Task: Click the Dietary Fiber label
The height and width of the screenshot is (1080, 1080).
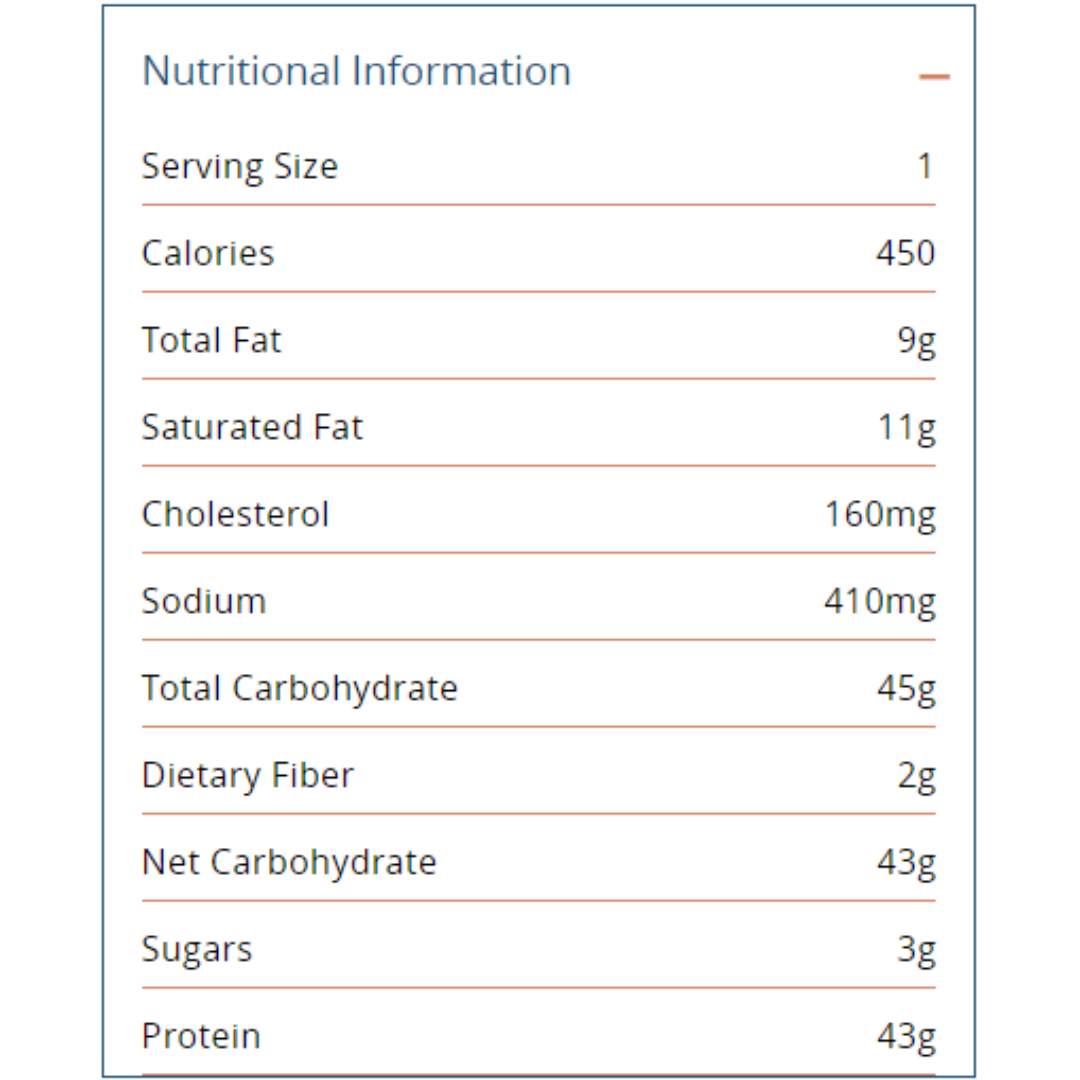Action: click(x=248, y=775)
